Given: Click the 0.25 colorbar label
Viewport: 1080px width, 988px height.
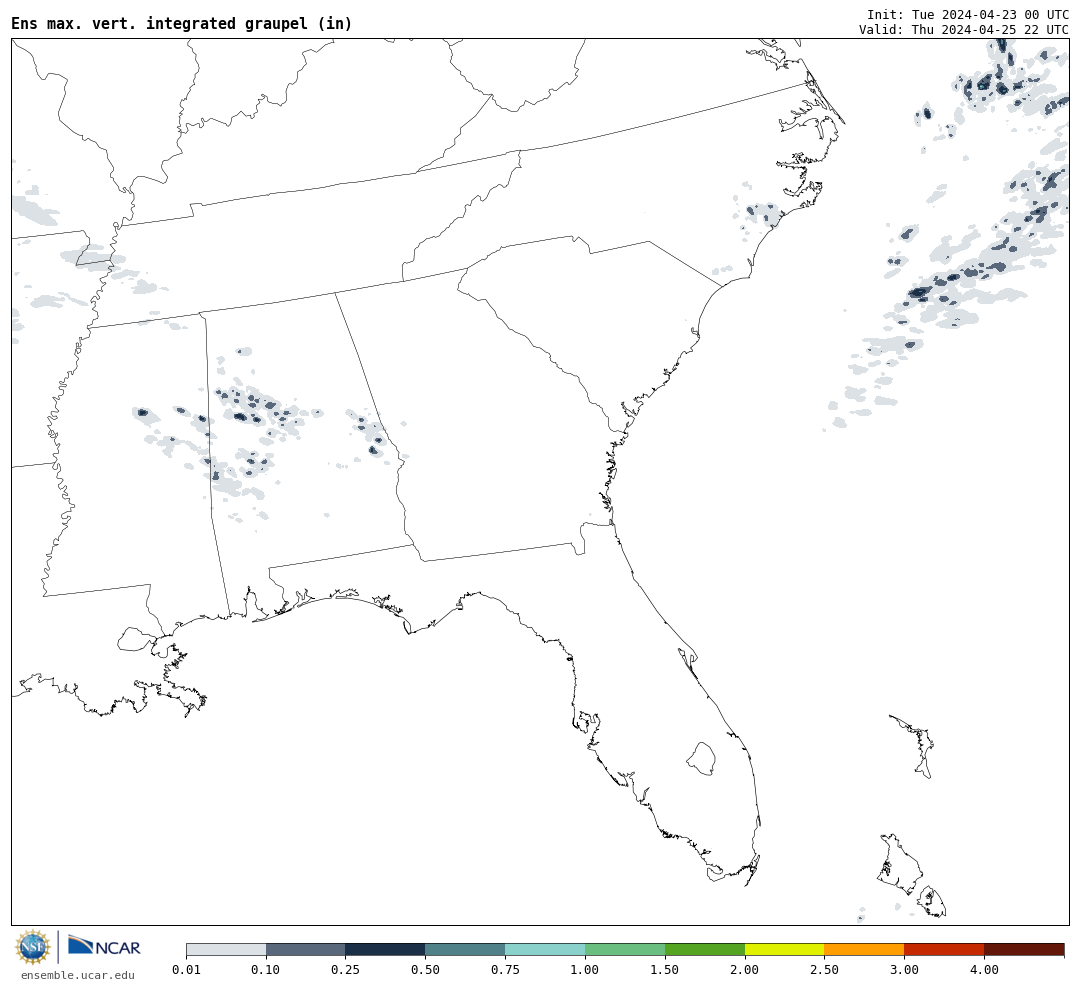Looking at the screenshot, I should point(346,970).
